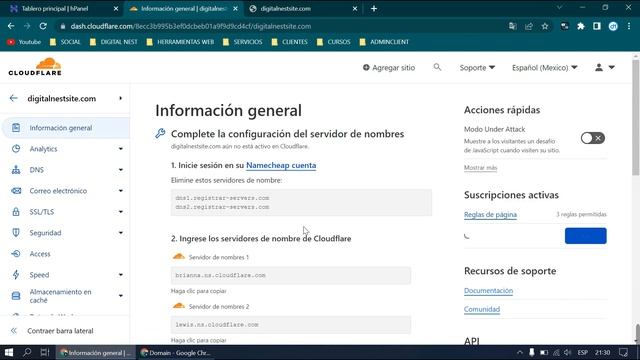
Task: Close the Tablero principal hPanel tab
Action: click(x=116, y=8)
